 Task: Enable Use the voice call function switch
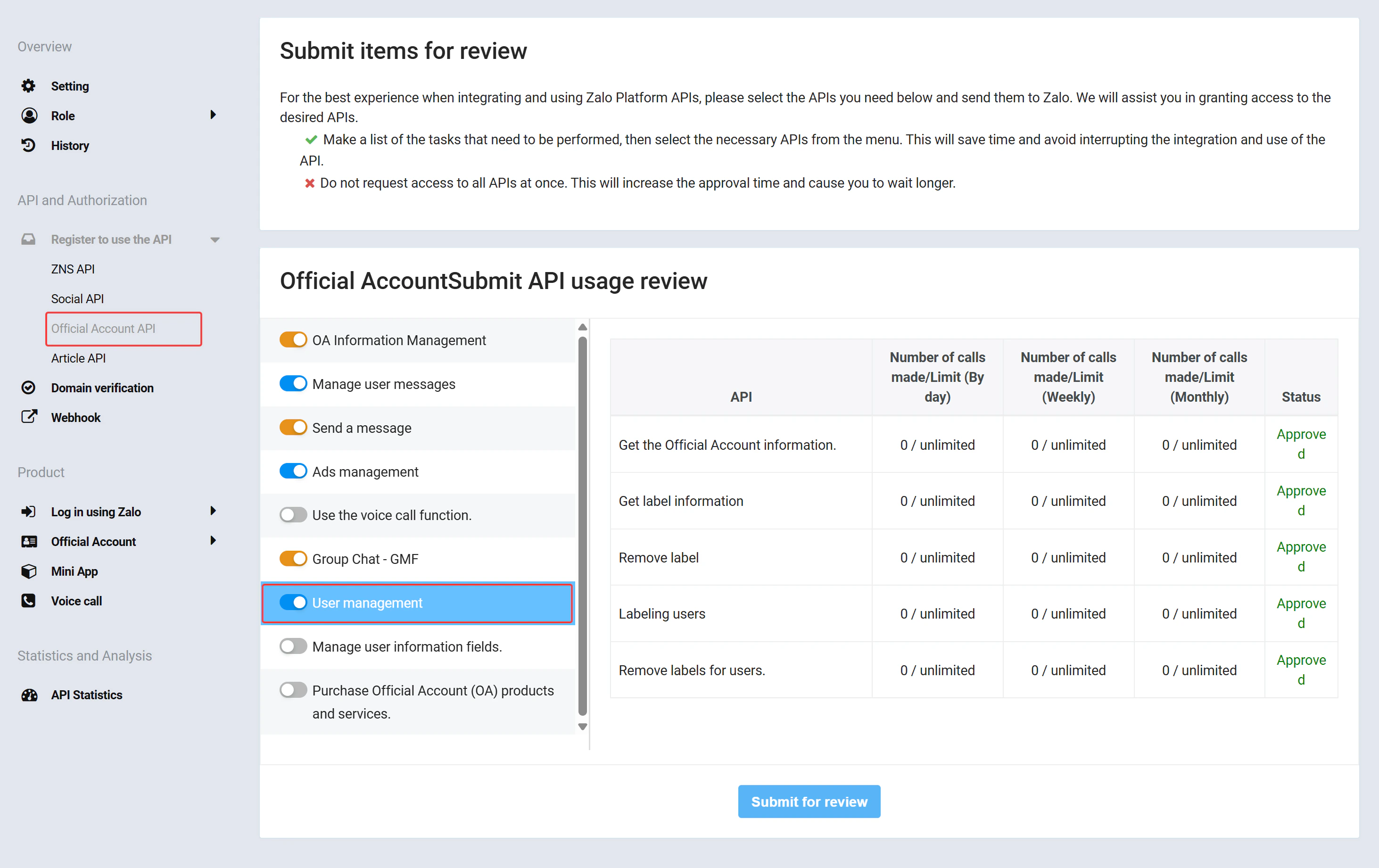[293, 515]
